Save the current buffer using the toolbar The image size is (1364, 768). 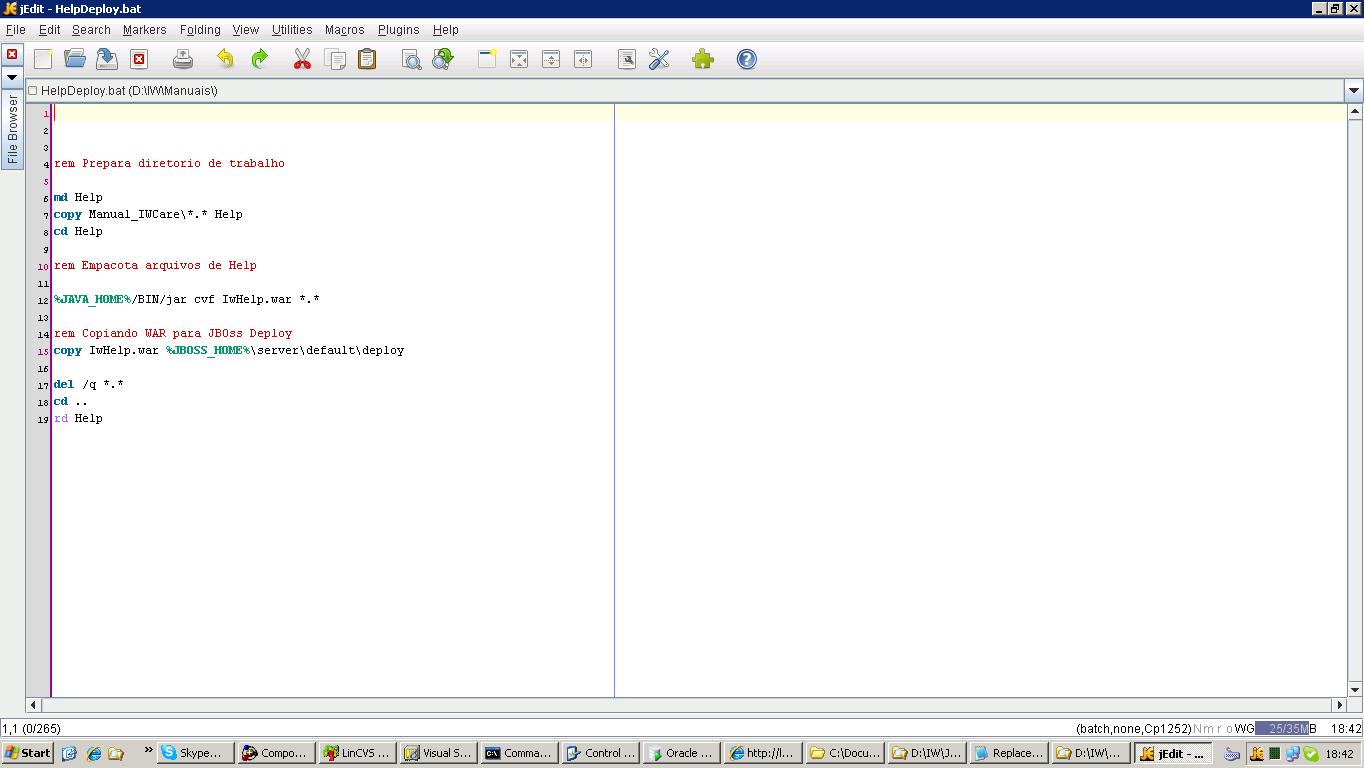coord(107,60)
